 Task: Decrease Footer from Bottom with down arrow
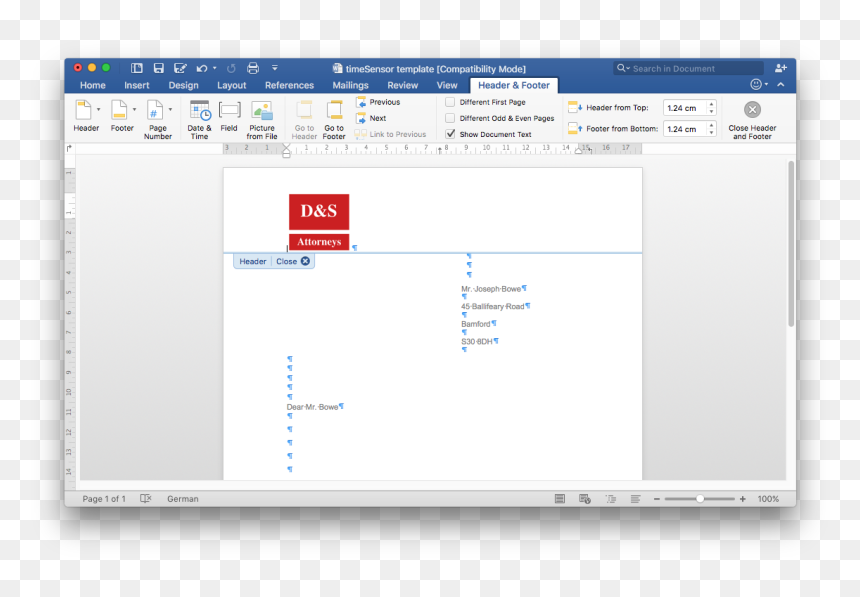(x=711, y=133)
